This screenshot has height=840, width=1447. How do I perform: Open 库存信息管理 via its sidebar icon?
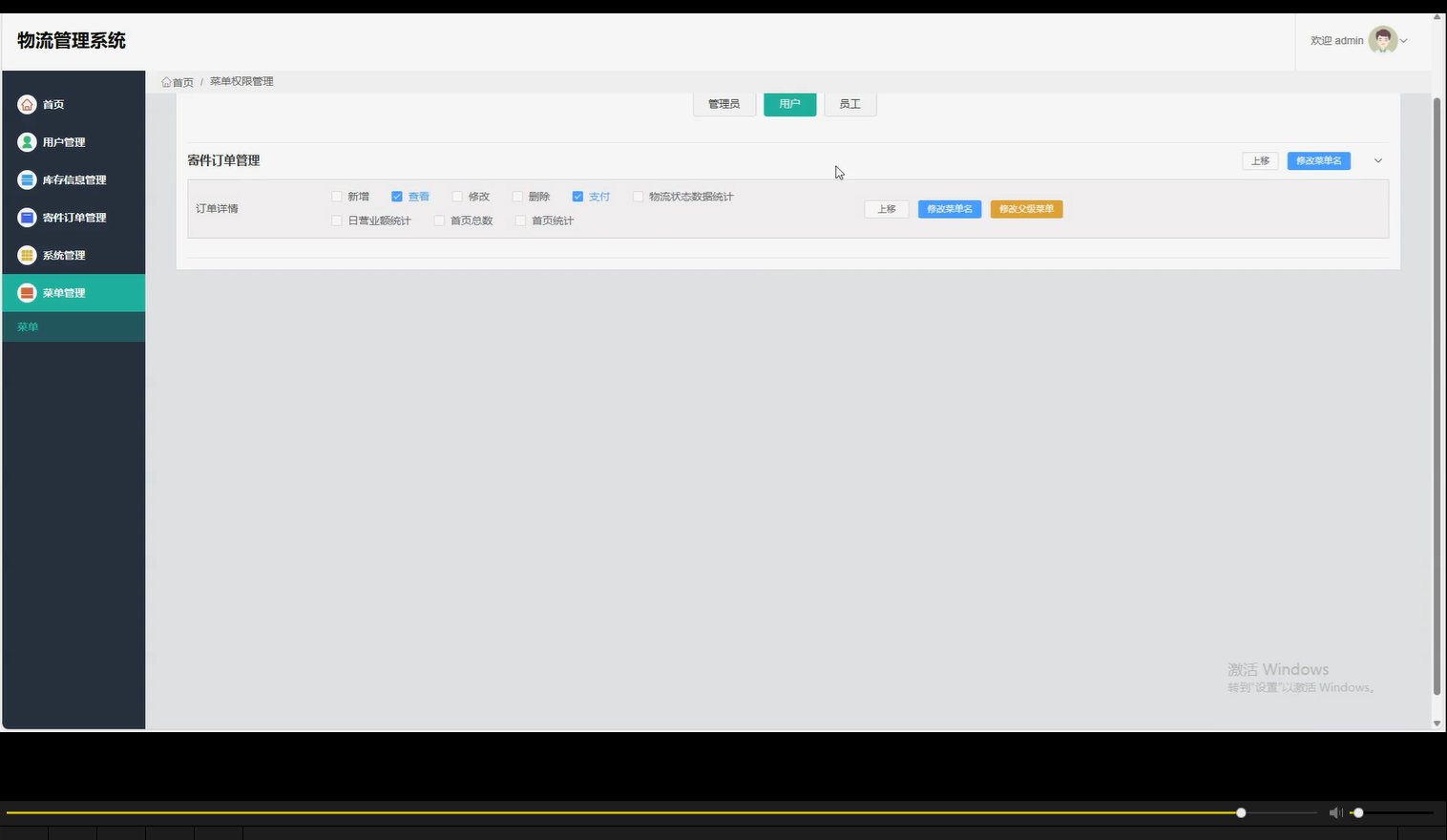27,179
